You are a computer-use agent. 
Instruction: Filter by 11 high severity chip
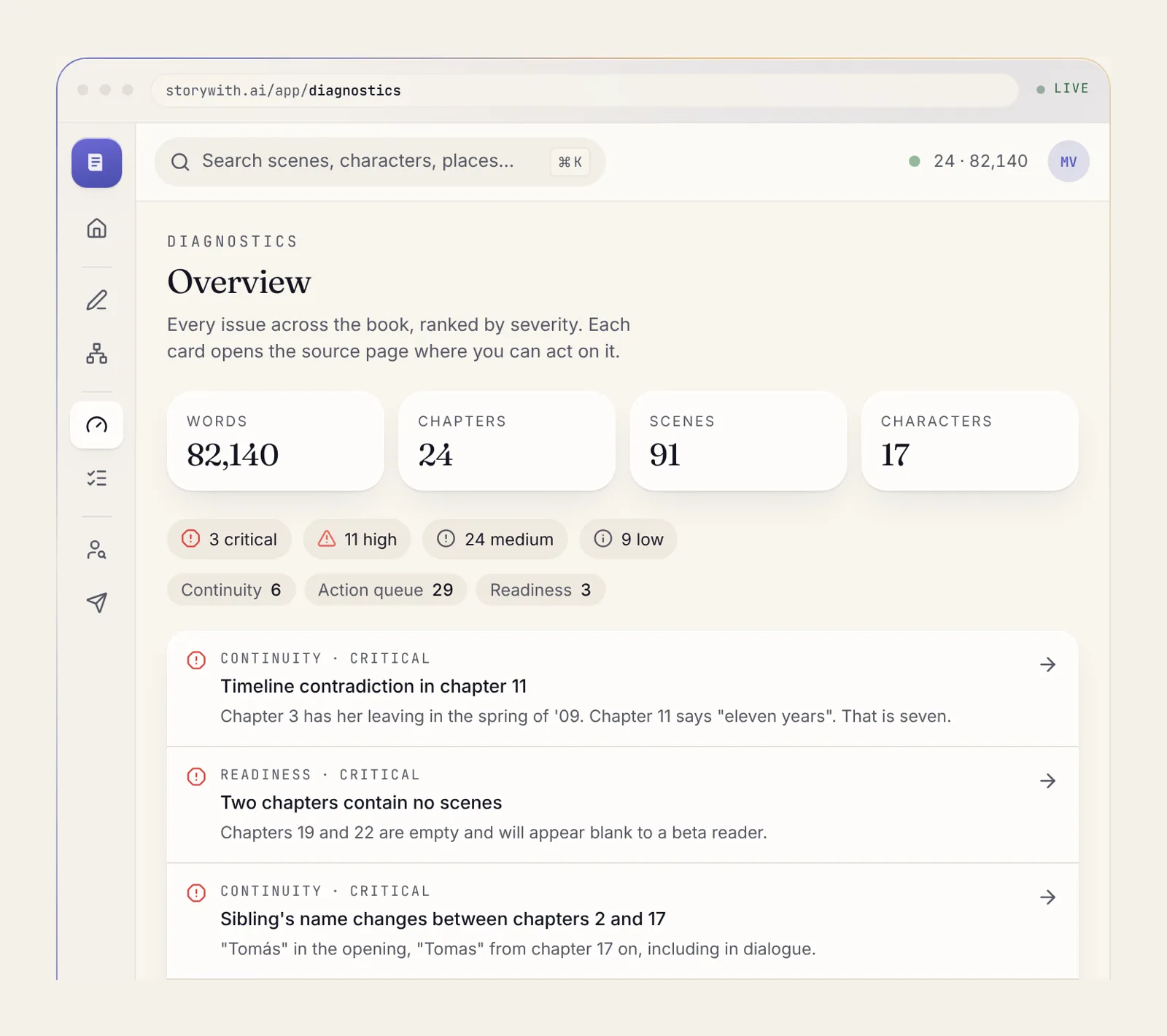coord(357,540)
